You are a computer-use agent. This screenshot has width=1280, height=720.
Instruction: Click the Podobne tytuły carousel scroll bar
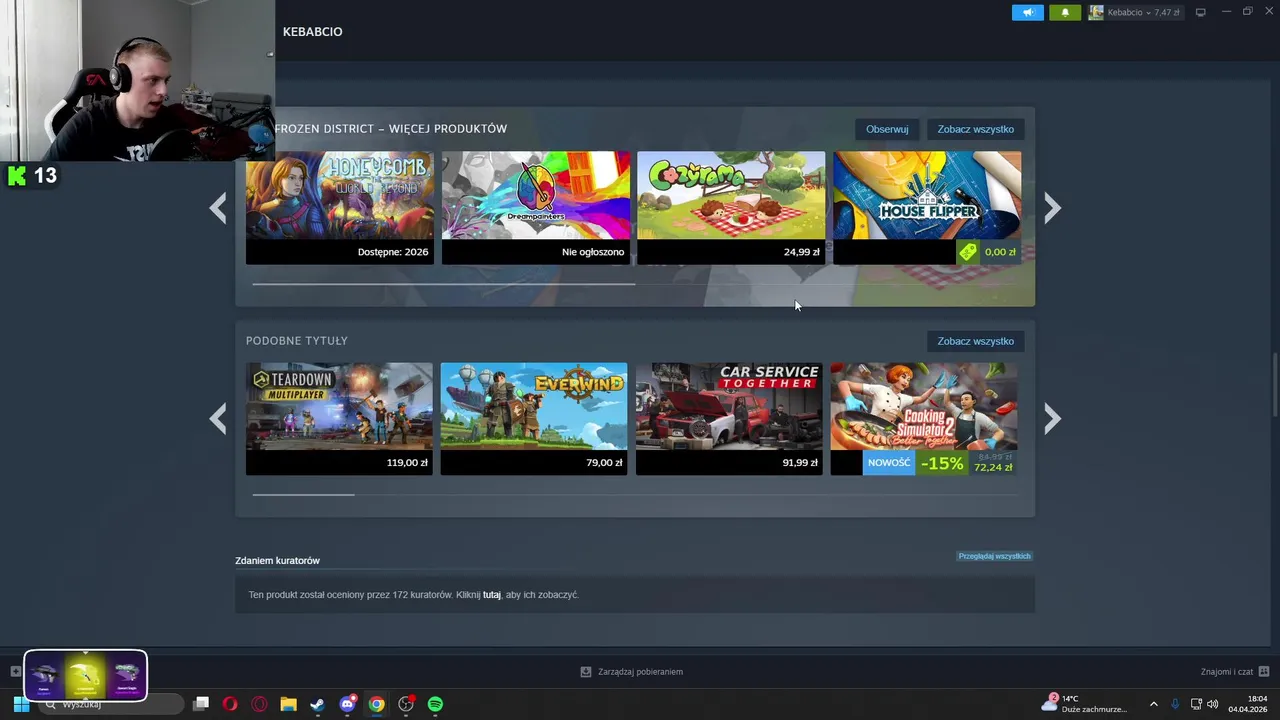(303, 494)
